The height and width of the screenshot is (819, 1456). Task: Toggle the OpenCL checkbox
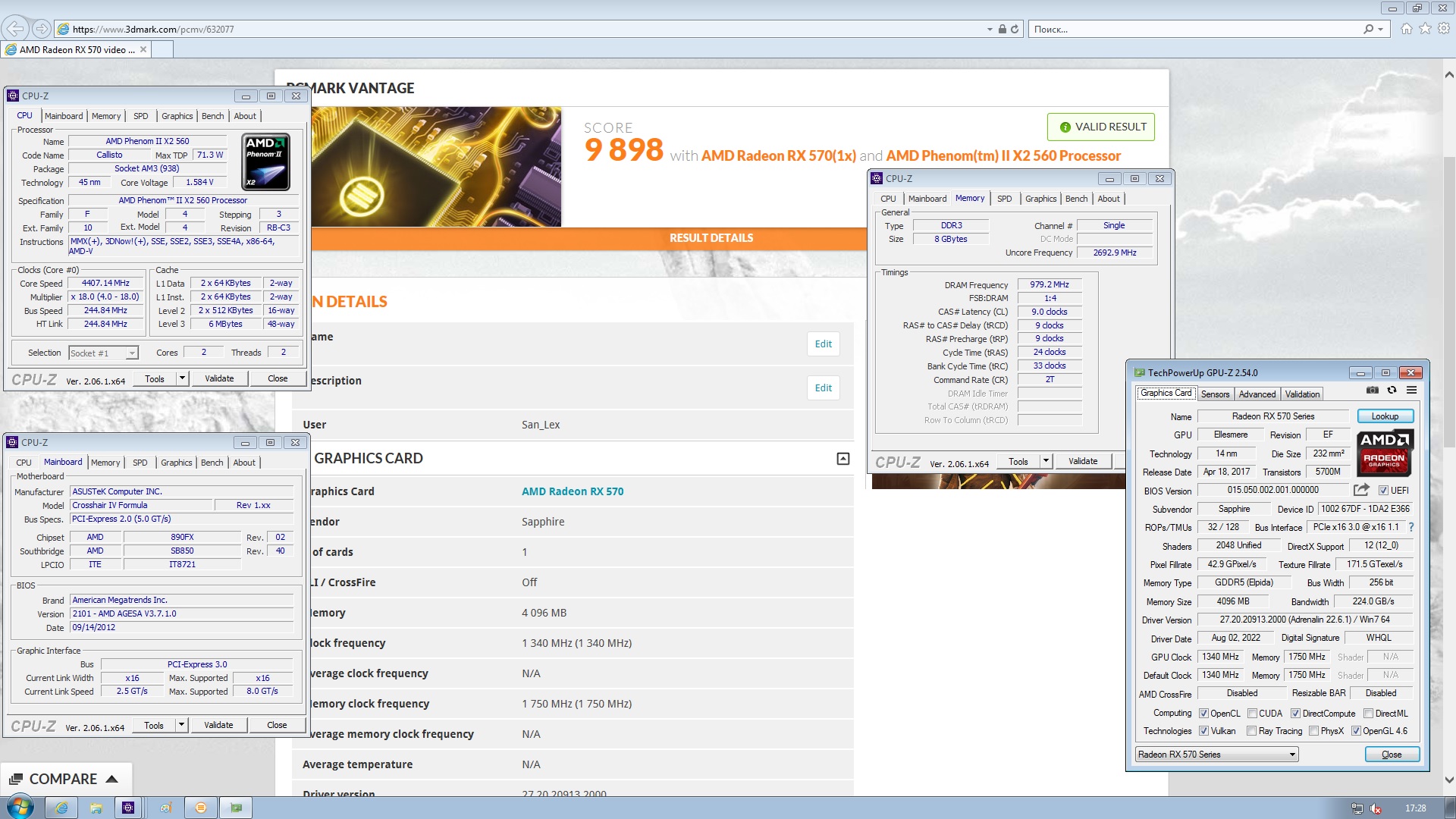pyautogui.click(x=1203, y=714)
